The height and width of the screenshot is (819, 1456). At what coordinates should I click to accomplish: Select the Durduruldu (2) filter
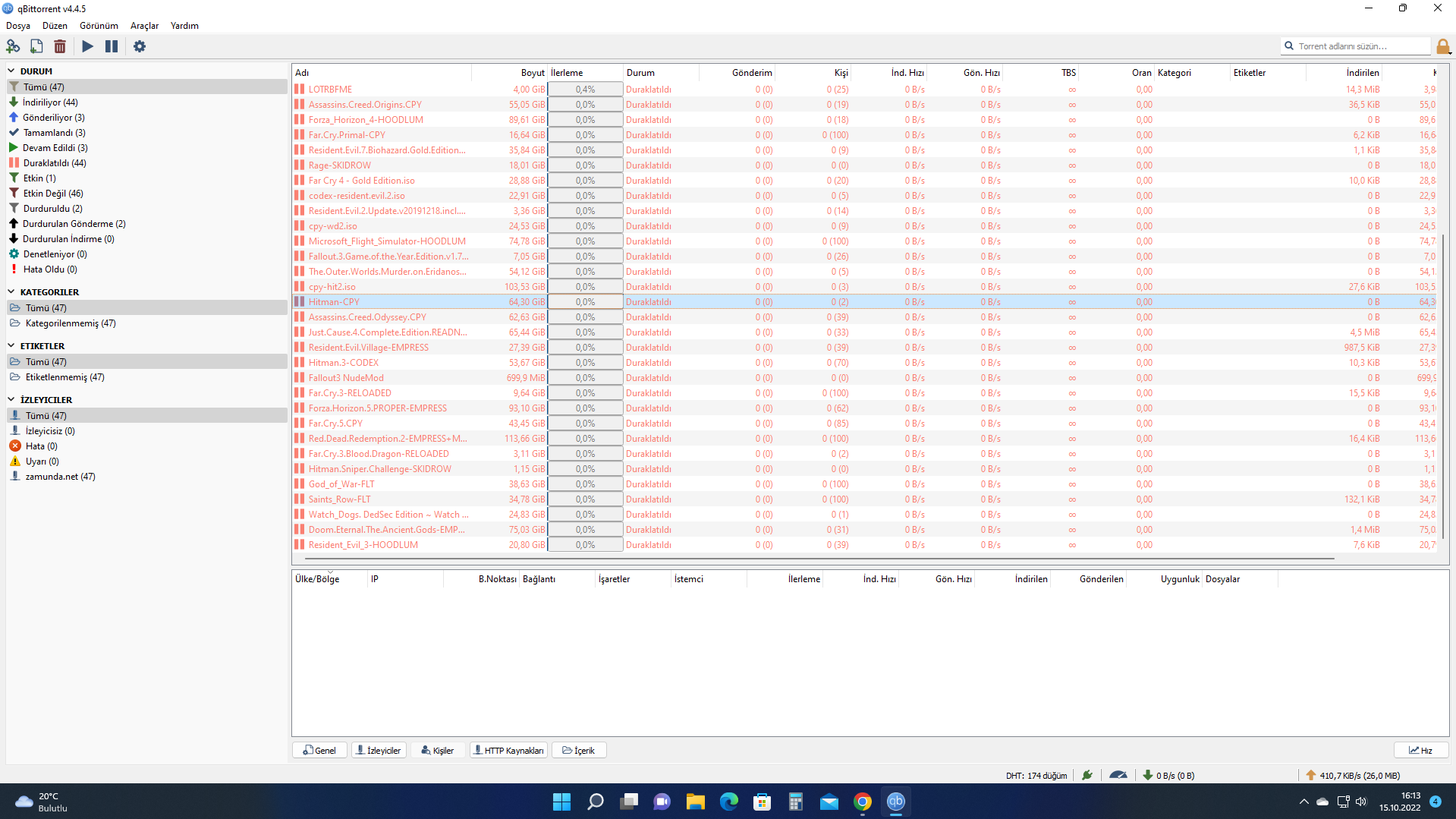[147, 209]
